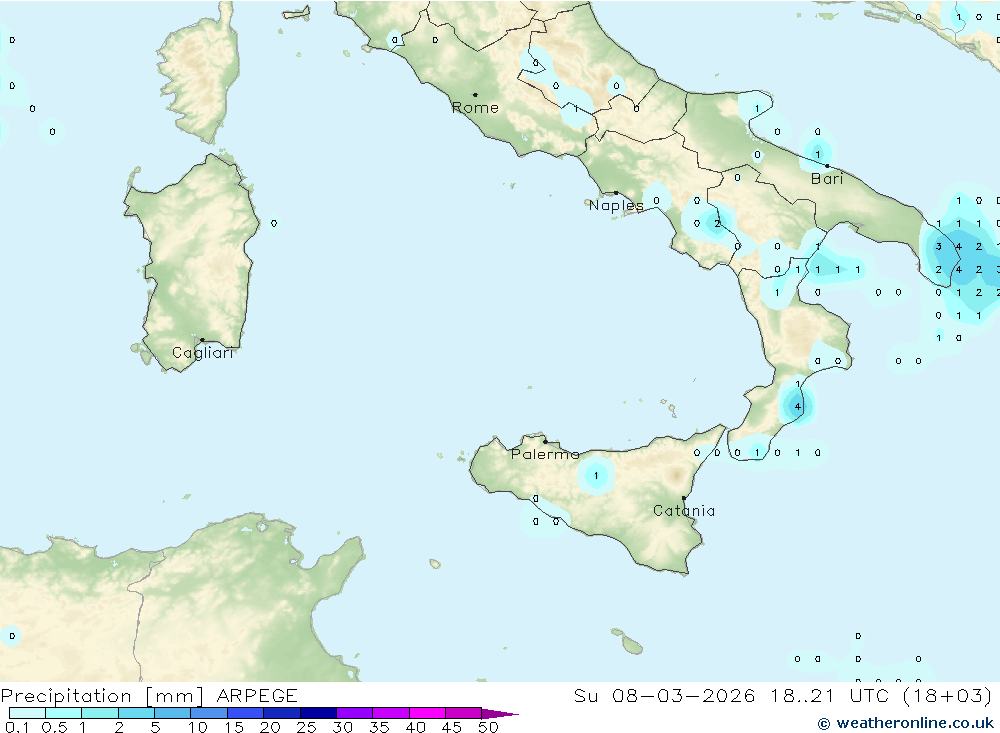This screenshot has width=1000, height=733.
Task: Click the Catania city label
Action: click(x=684, y=511)
